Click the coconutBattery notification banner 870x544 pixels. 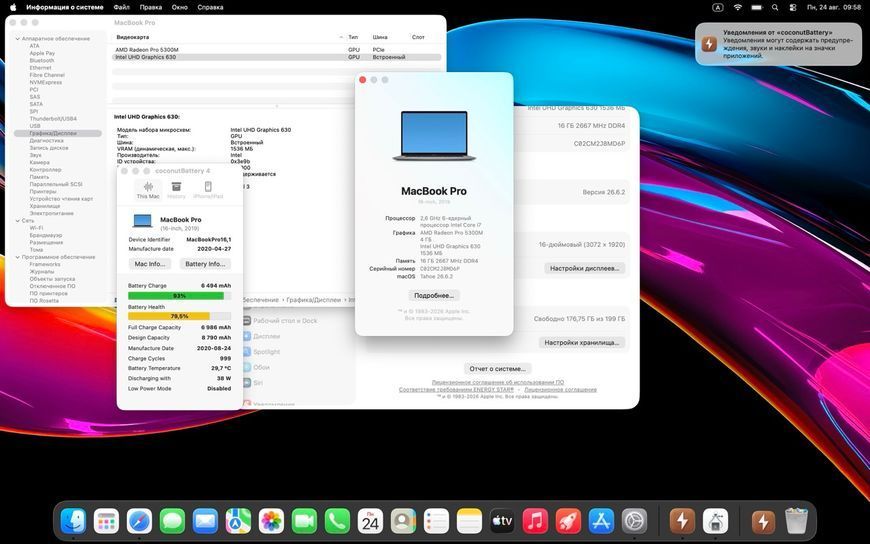778,44
